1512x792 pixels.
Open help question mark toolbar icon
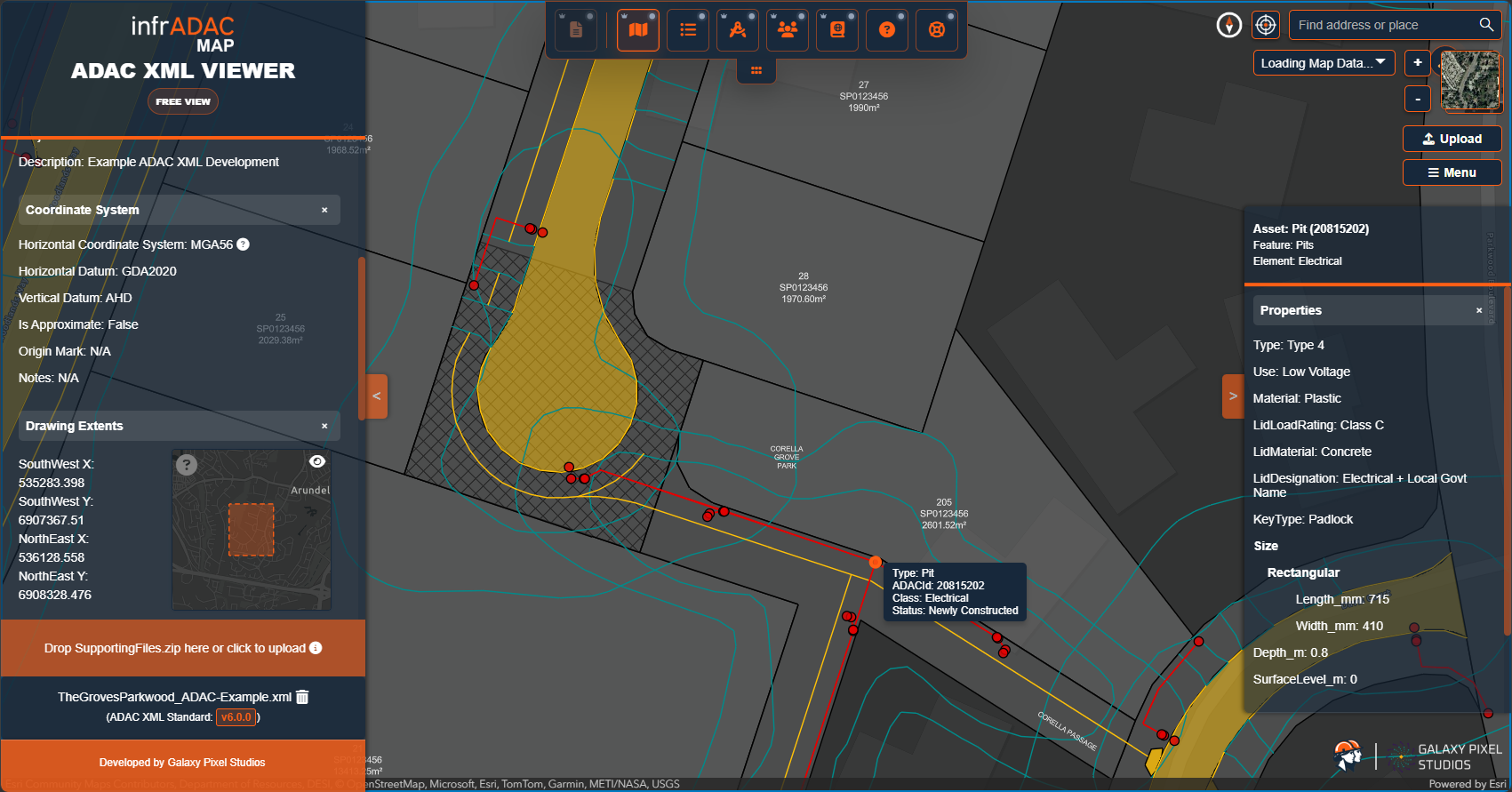click(x=887, y=29)
